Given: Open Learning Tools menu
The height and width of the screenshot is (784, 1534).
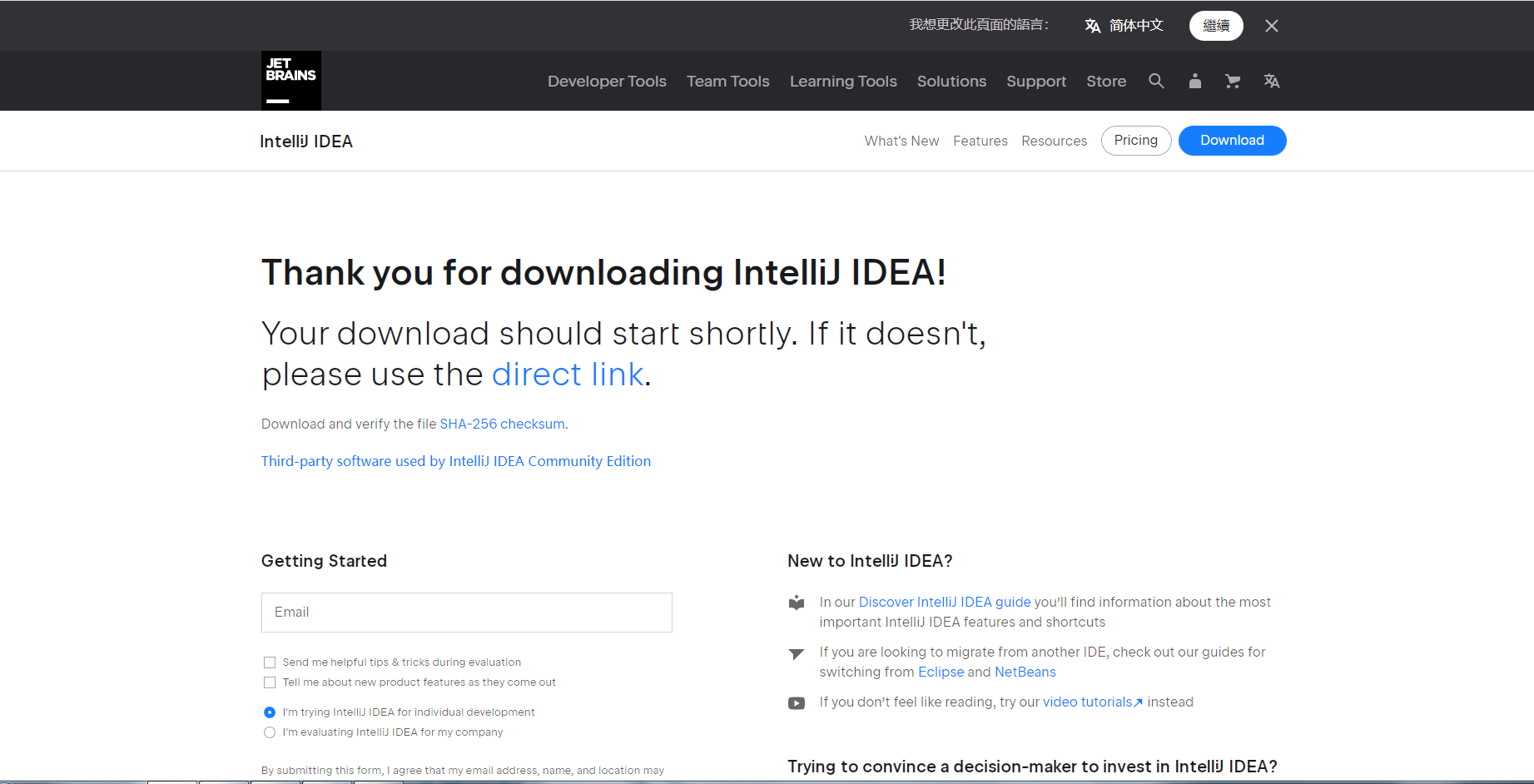Looking at the screenshot, I should (x=843, y=81).
